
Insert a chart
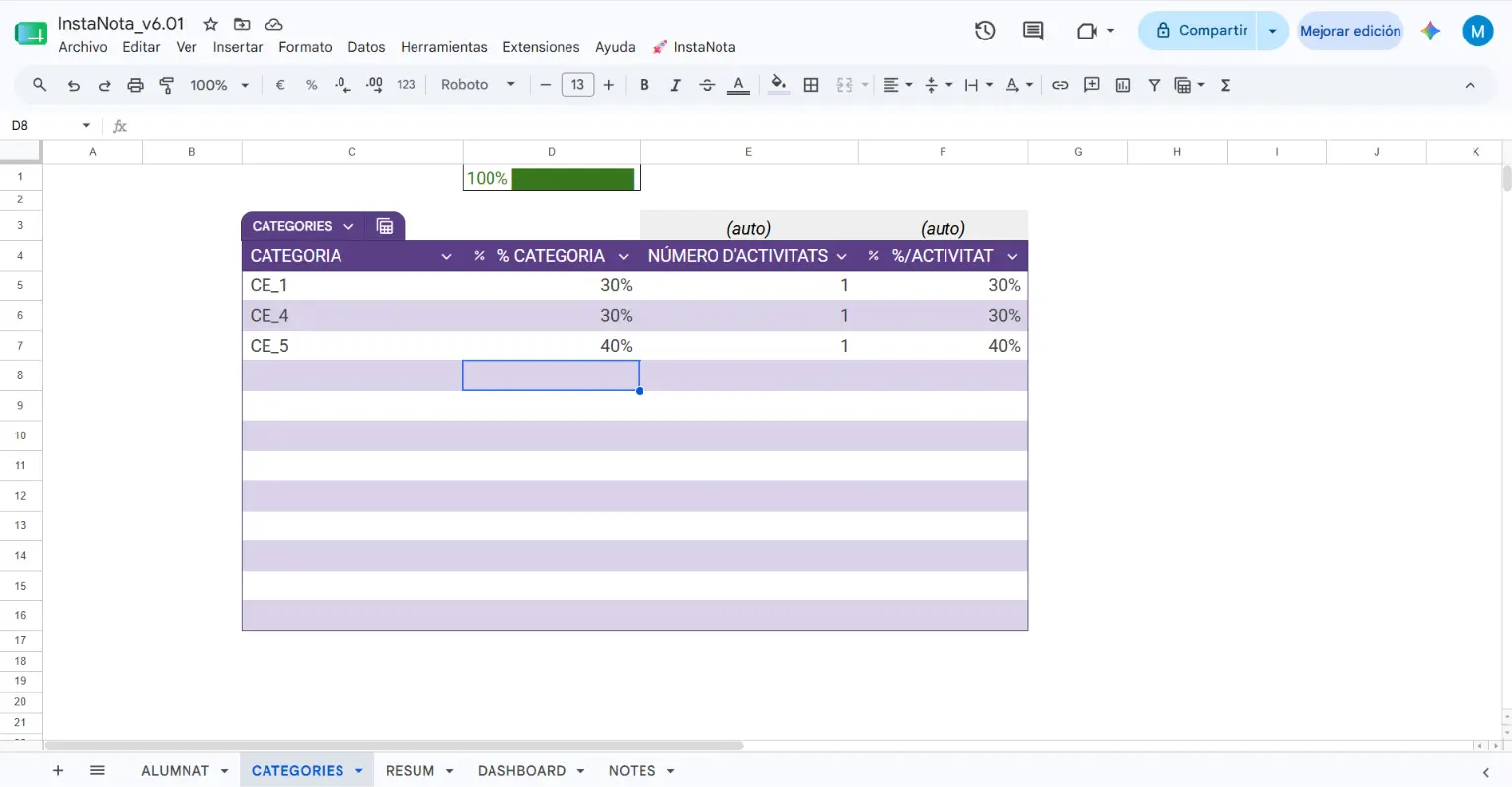pos(1123,85)
